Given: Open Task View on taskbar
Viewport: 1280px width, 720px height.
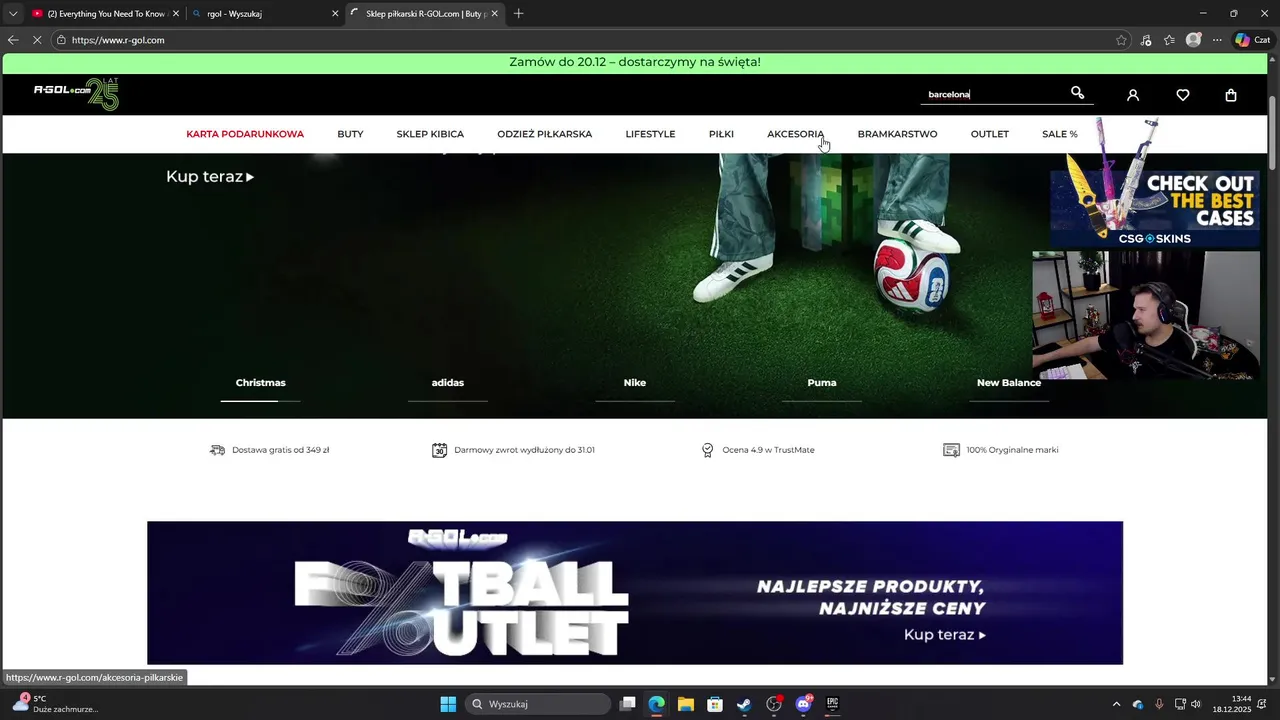Looking at the screenshot, I should pyautogui.click(x=627, y=704).
